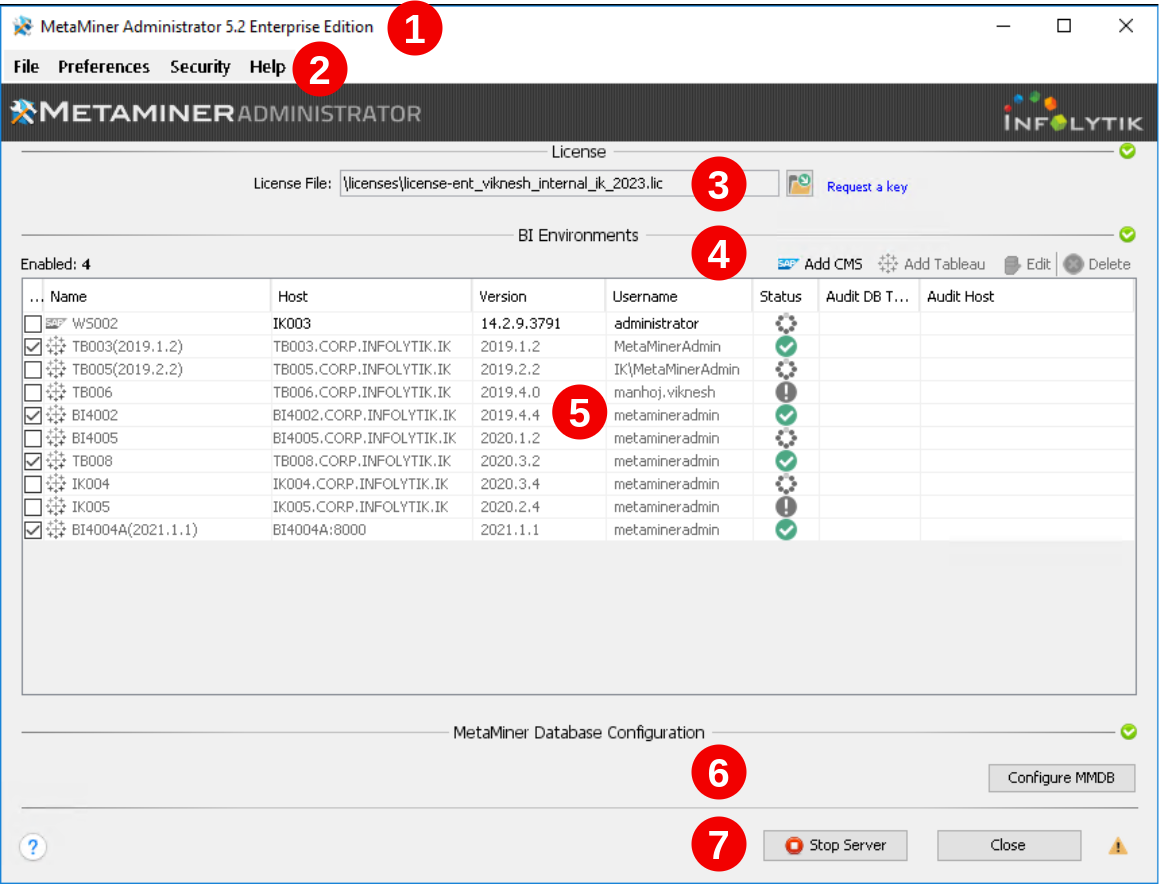Enable the IK004 environment checkbox
This screenshot has height=885, width=1160.
33,484
